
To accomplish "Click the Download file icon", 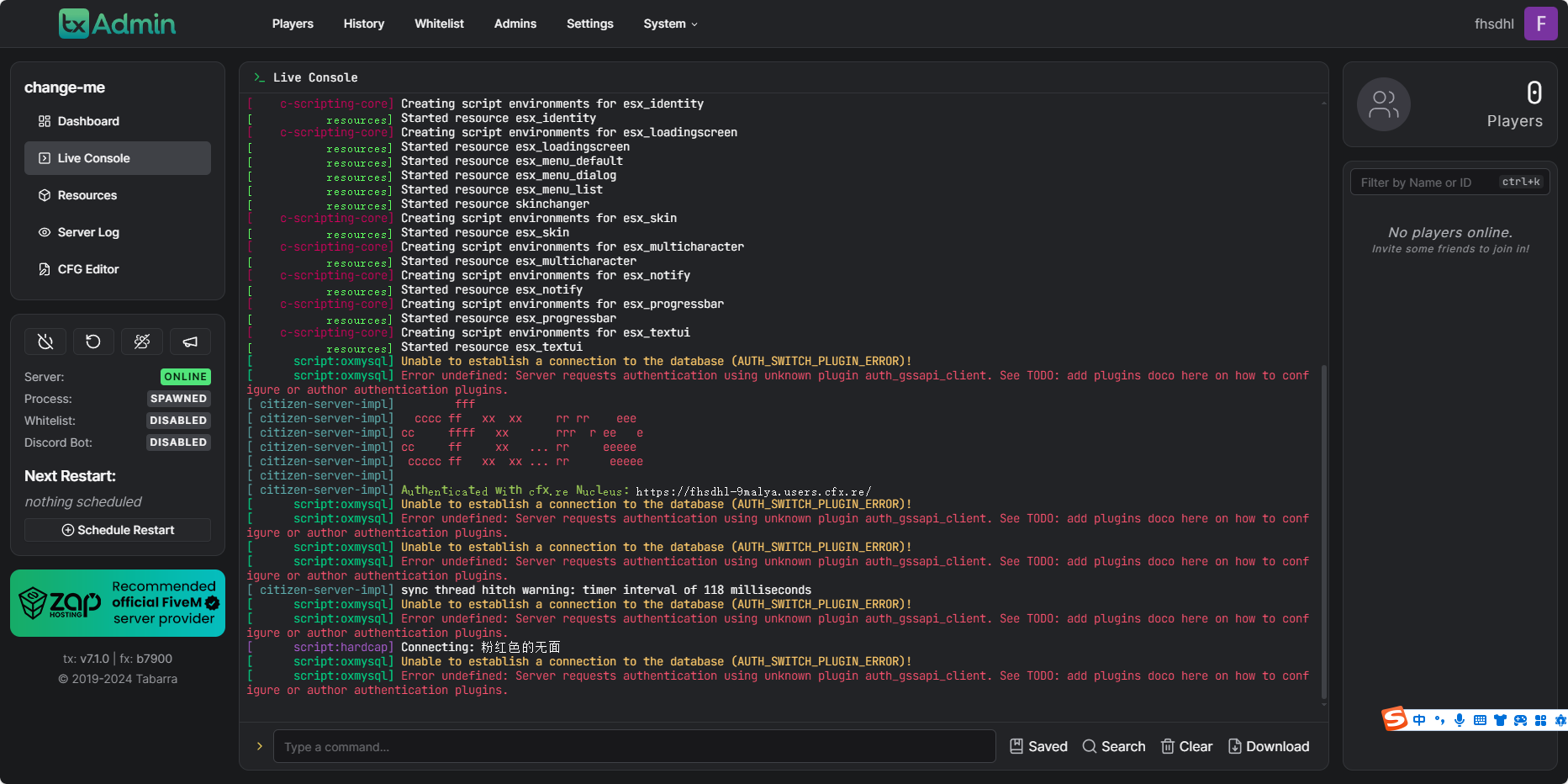I will pos(1235,746).
